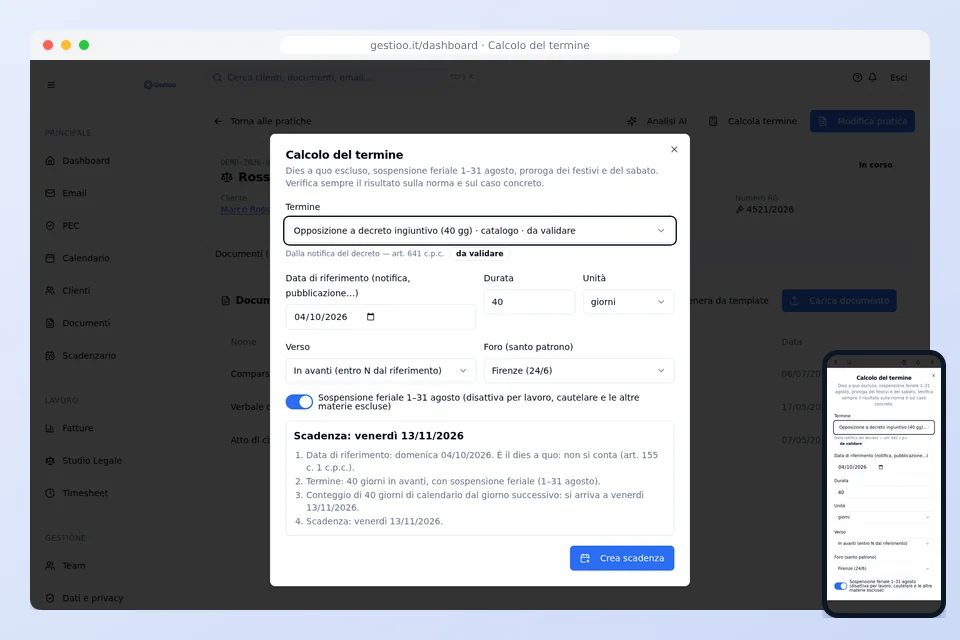
Task: Open Clienti in the sidebar
Action: [77, 290]
